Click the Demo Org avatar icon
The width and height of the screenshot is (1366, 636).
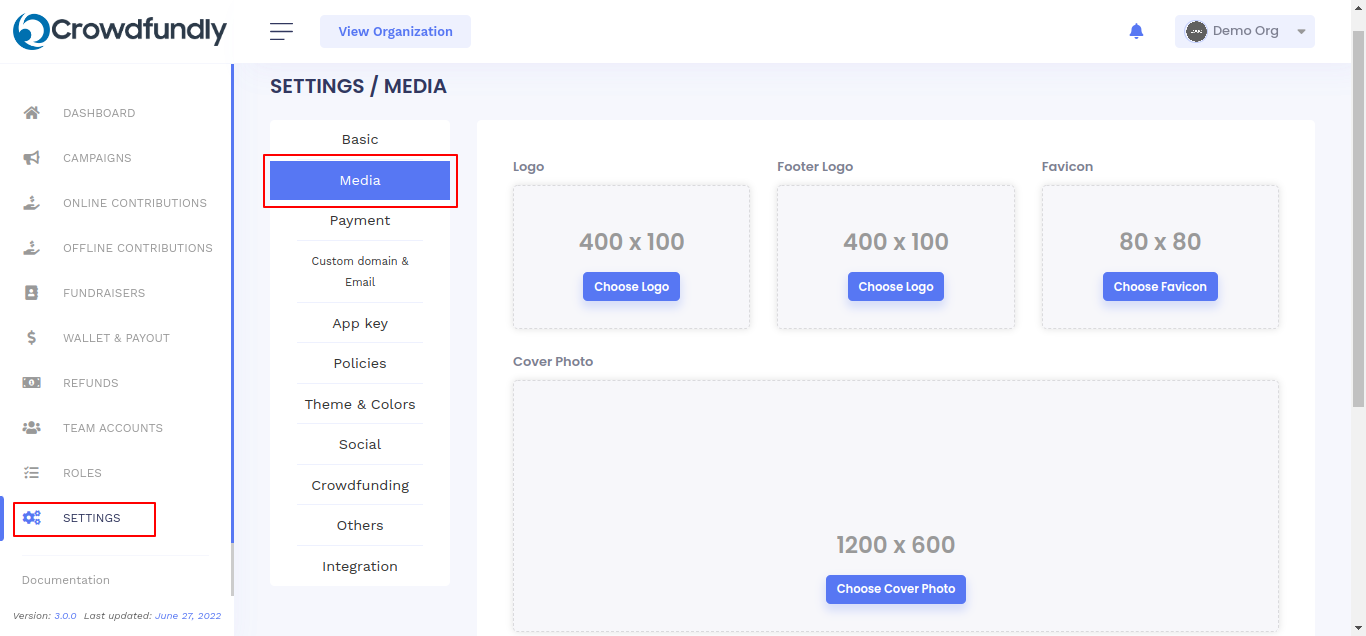[1196, 31]
